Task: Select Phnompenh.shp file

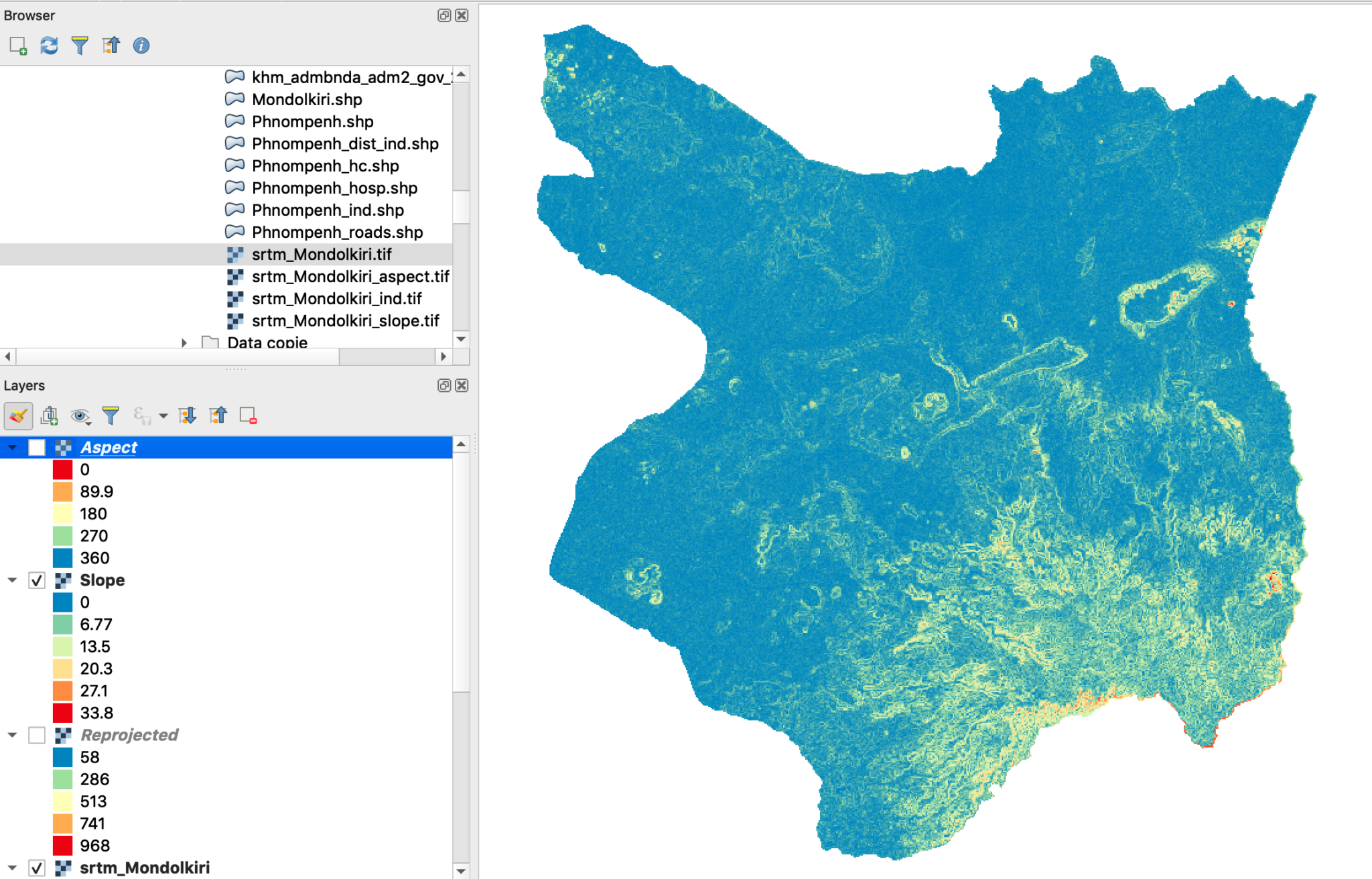Action: (x=313, y=122)
